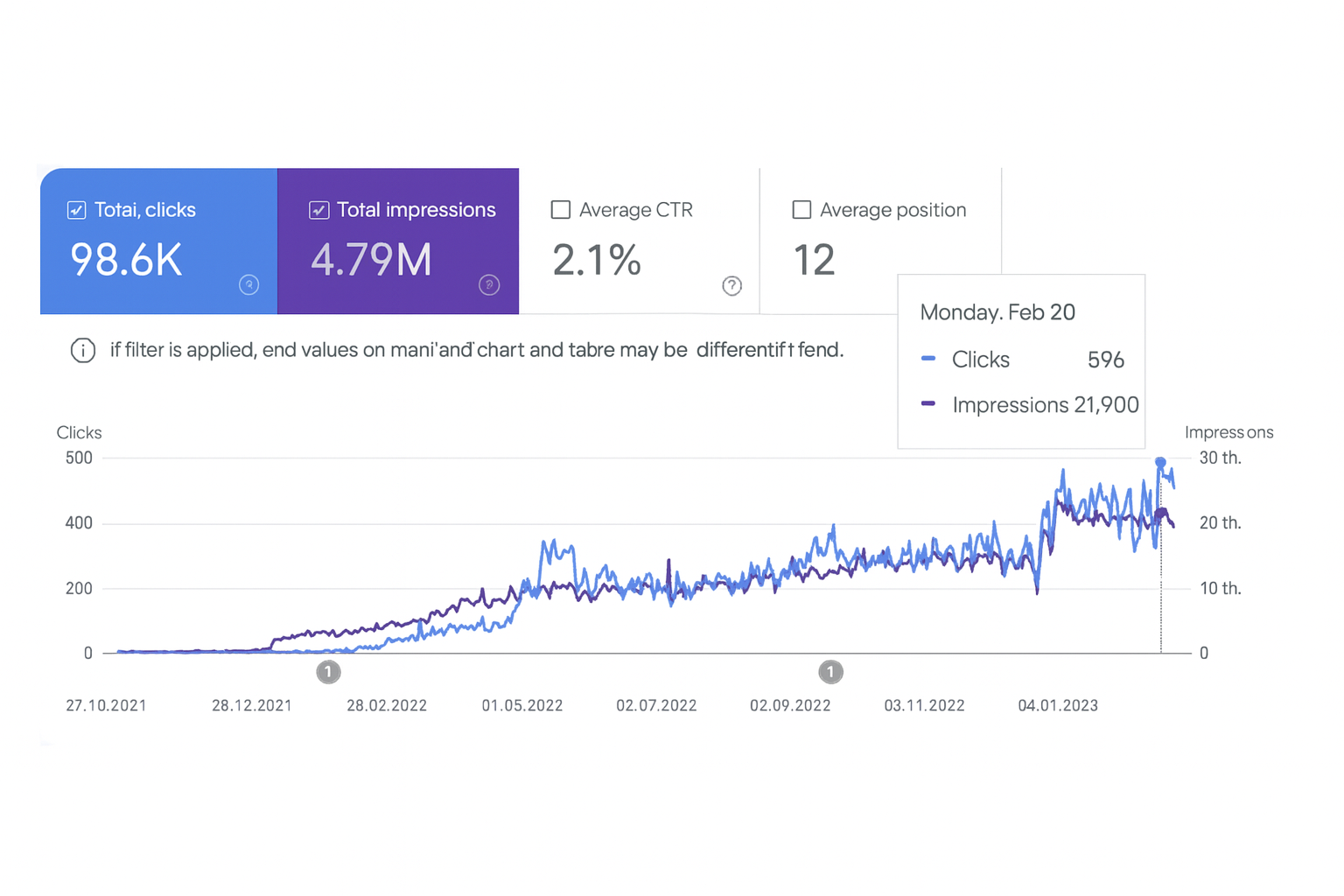The height and width of the screenshot is (896, 1344).
Task: Uncheck the Total impressions checkbox
Action: pos(319,210)
